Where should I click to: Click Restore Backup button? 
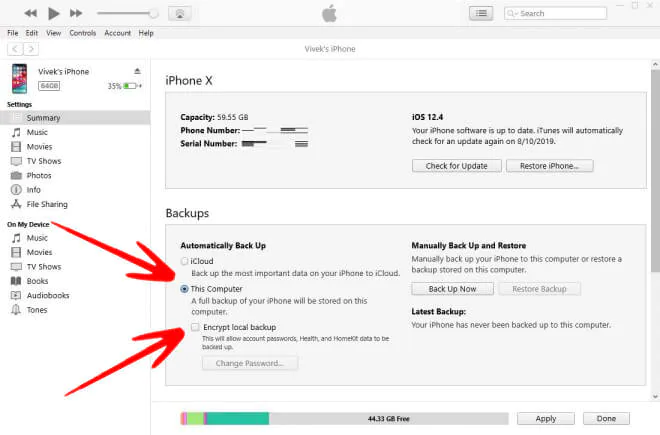coord(539,289)
